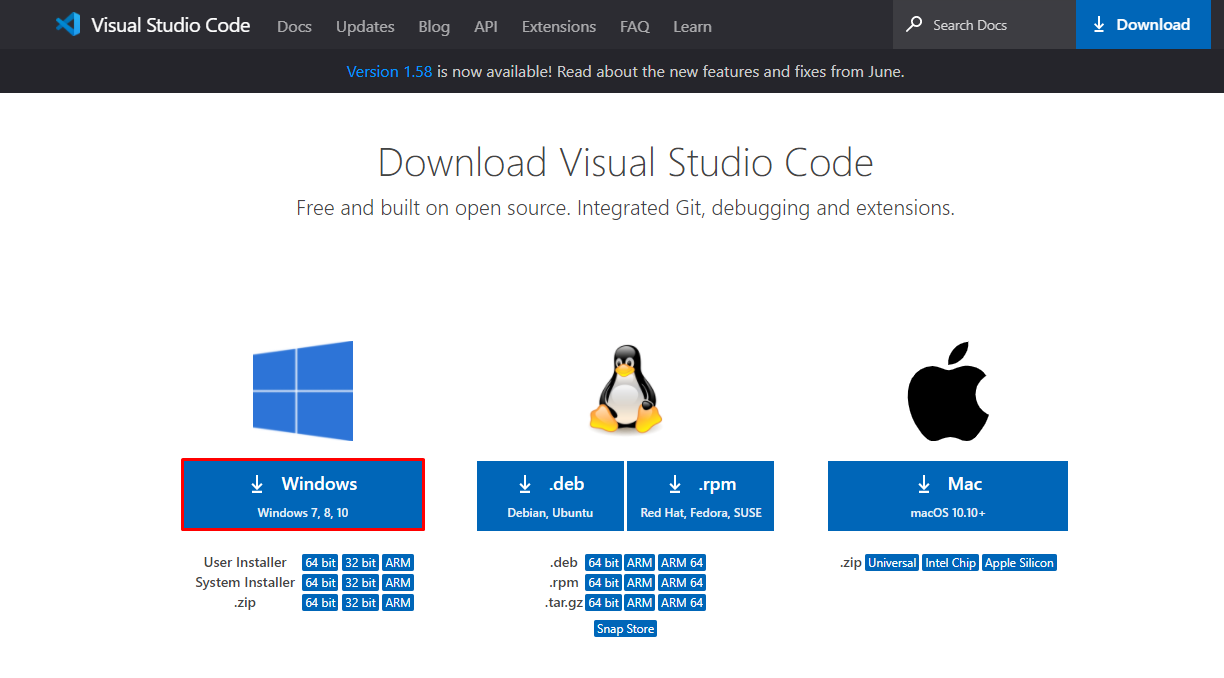
Task: Select System Installer 32 bit
Action: 360,583
